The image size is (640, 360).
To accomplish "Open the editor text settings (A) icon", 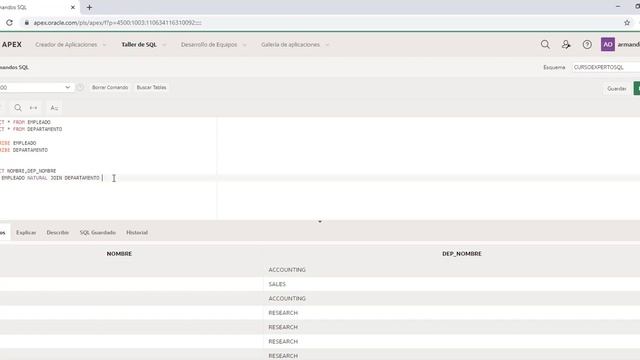I will pos(54,108).
